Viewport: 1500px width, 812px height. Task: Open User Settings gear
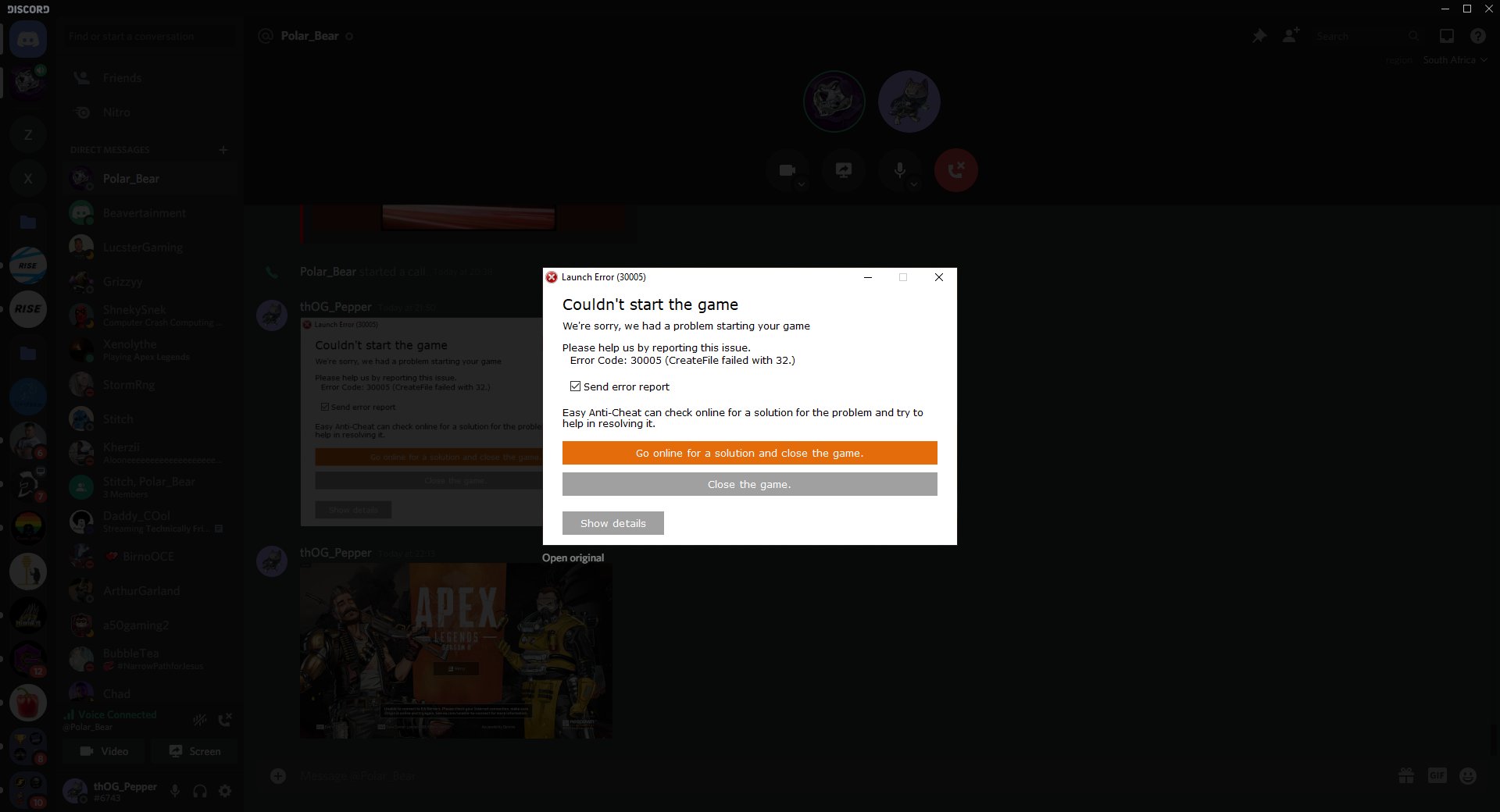(x=225, y=791)
